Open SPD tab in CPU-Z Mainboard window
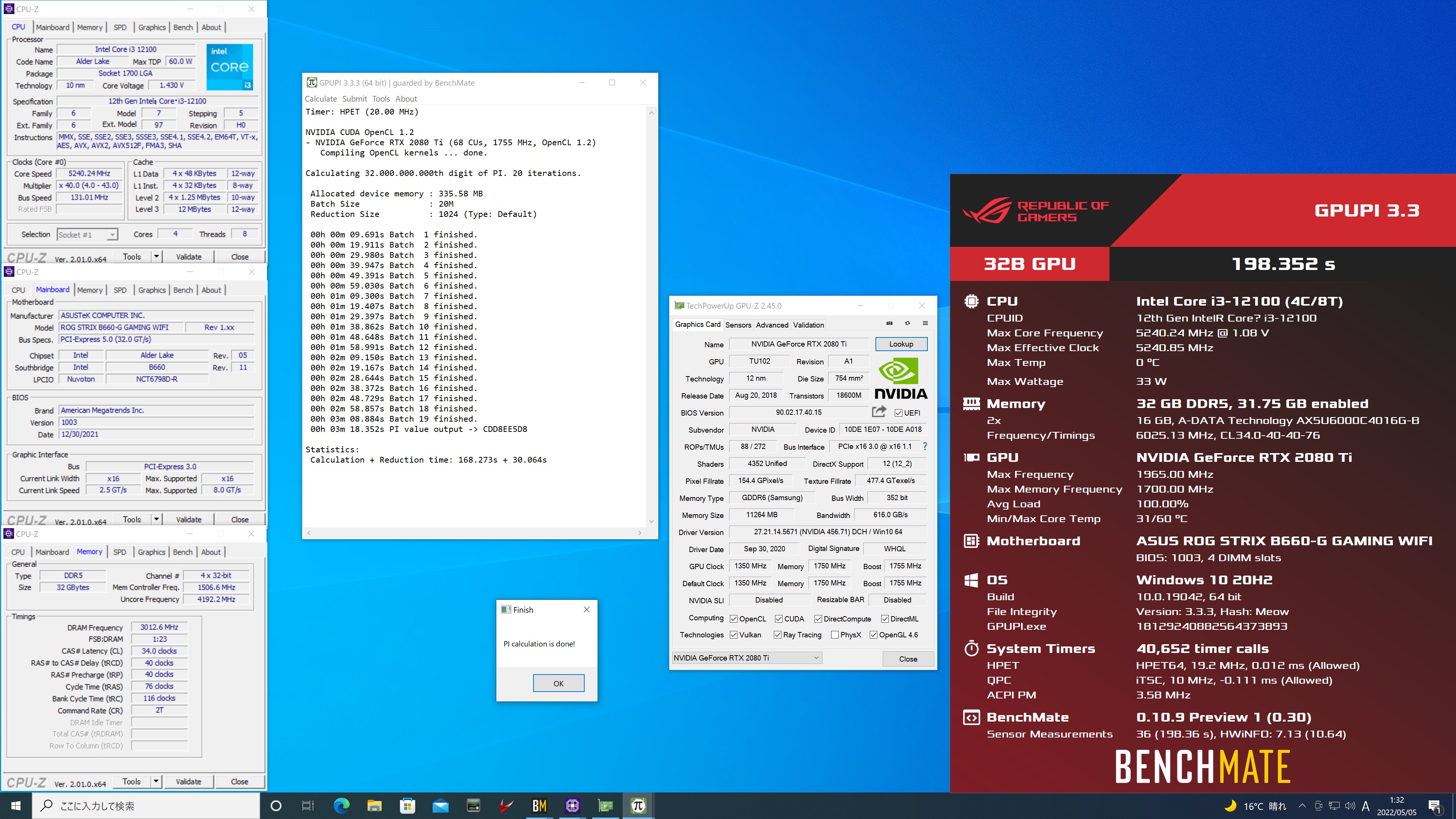This screenshot has width=1456, height=819. pos(120,290)
